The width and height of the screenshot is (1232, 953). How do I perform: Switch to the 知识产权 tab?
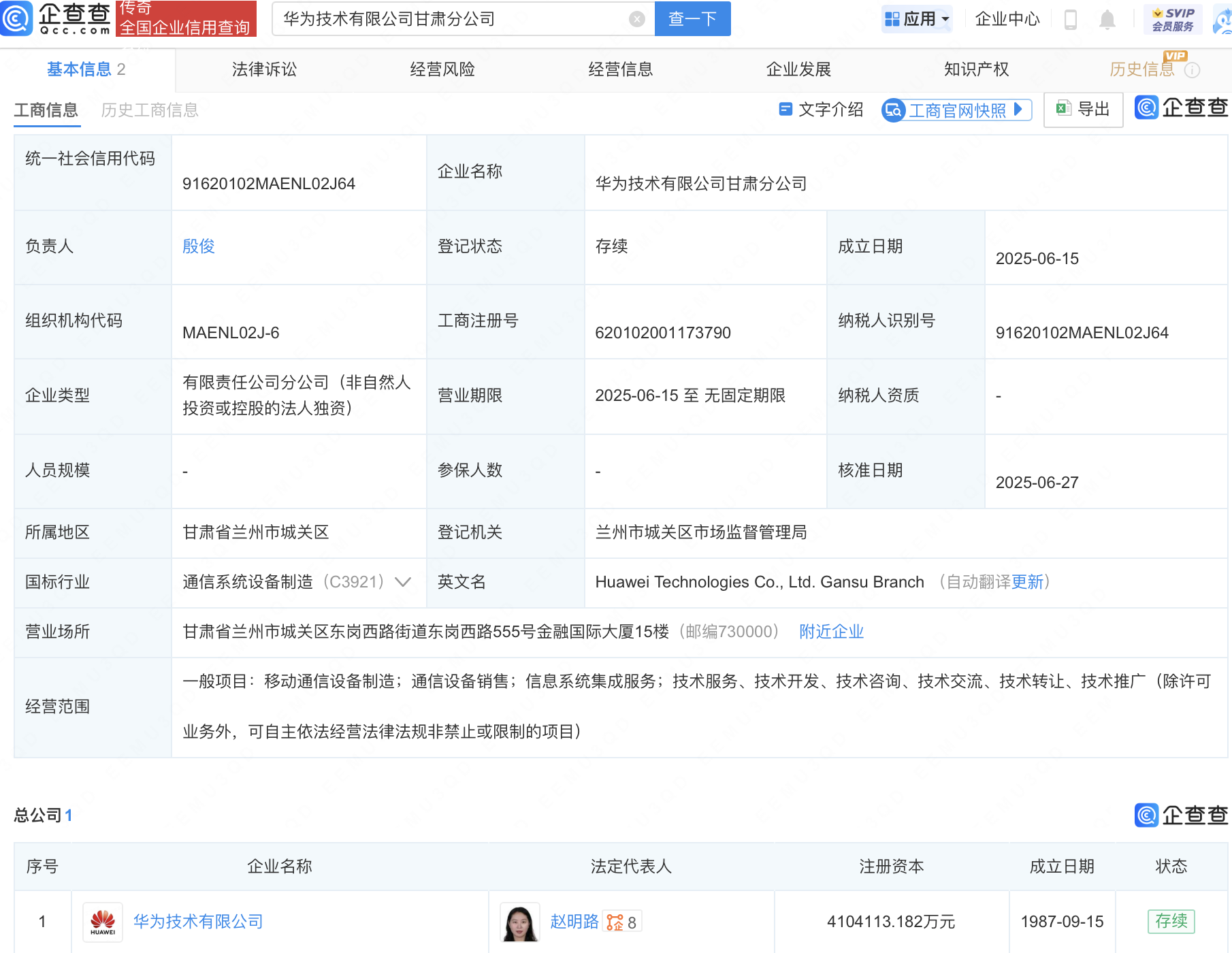[x=977, y=69]
